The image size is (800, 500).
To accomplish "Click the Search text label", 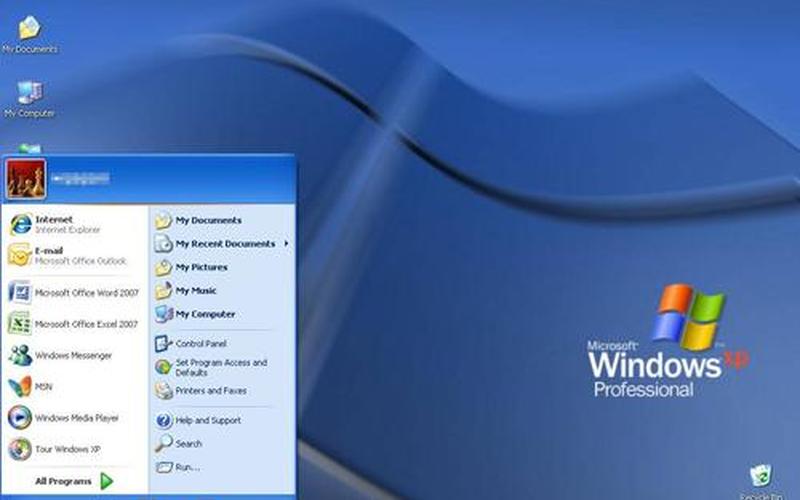I will click(x=188, y=444).
